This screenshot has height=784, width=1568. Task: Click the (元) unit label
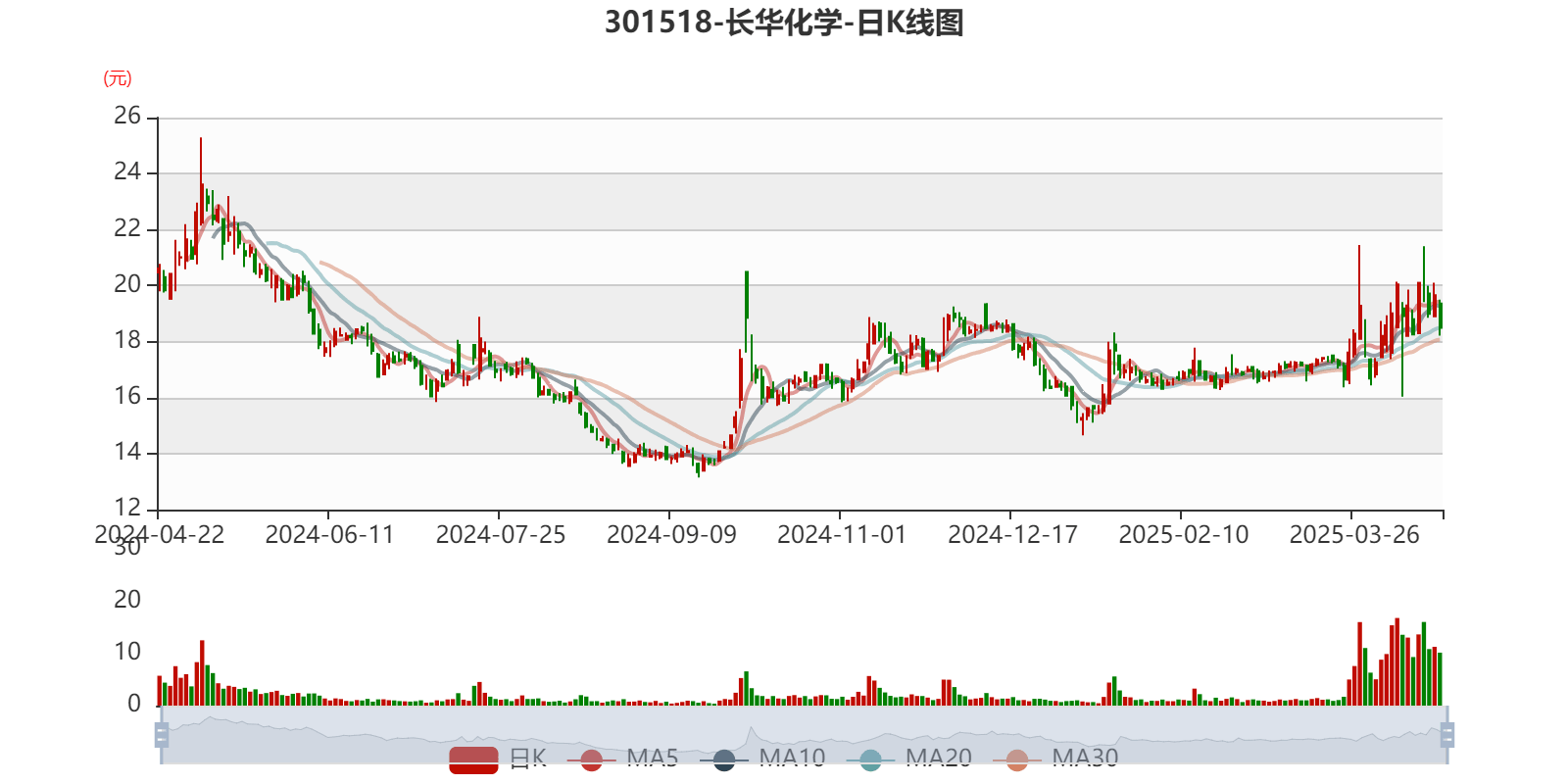(117, 78)
